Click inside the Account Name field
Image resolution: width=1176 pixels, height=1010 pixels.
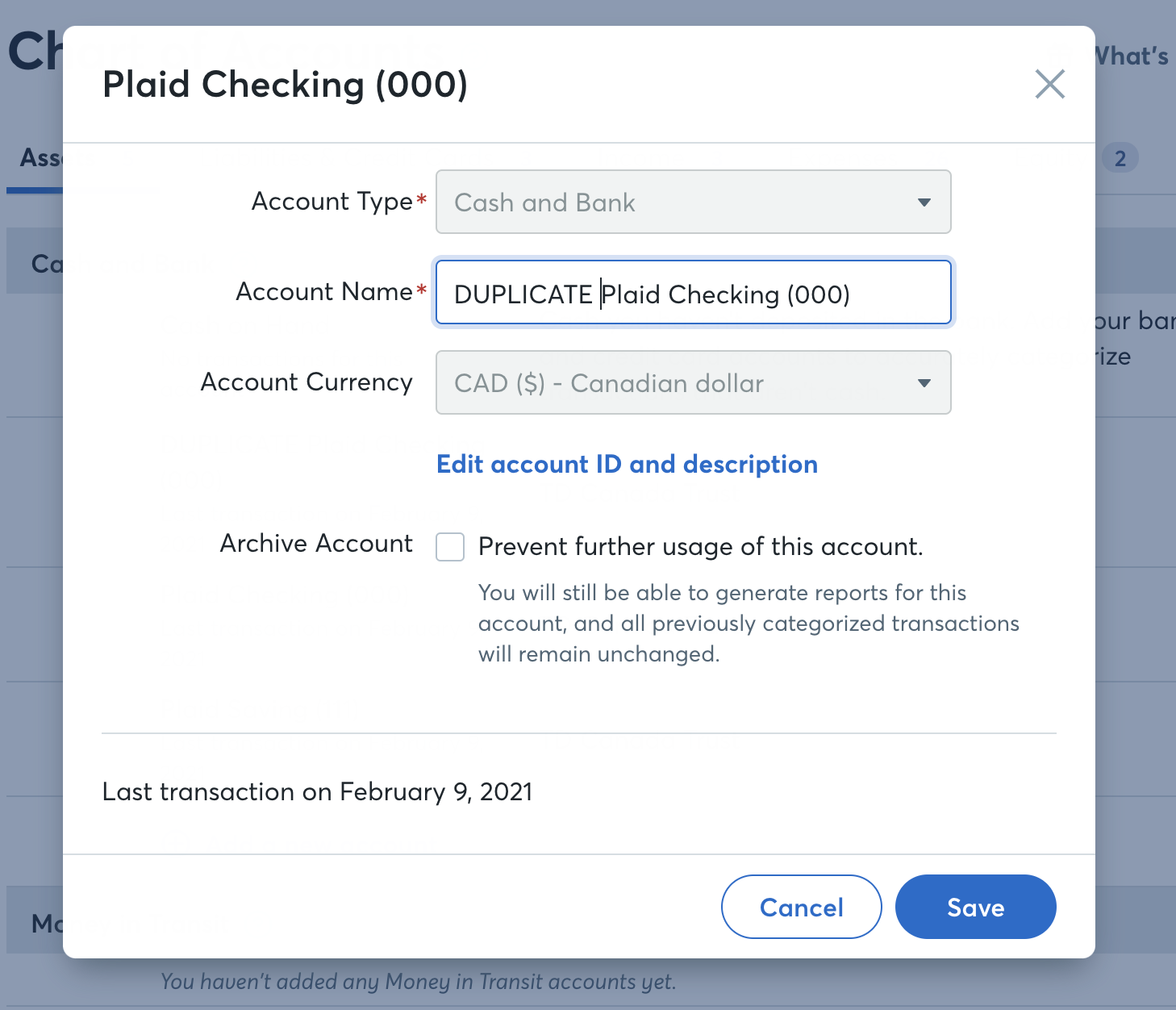point(693,293)
